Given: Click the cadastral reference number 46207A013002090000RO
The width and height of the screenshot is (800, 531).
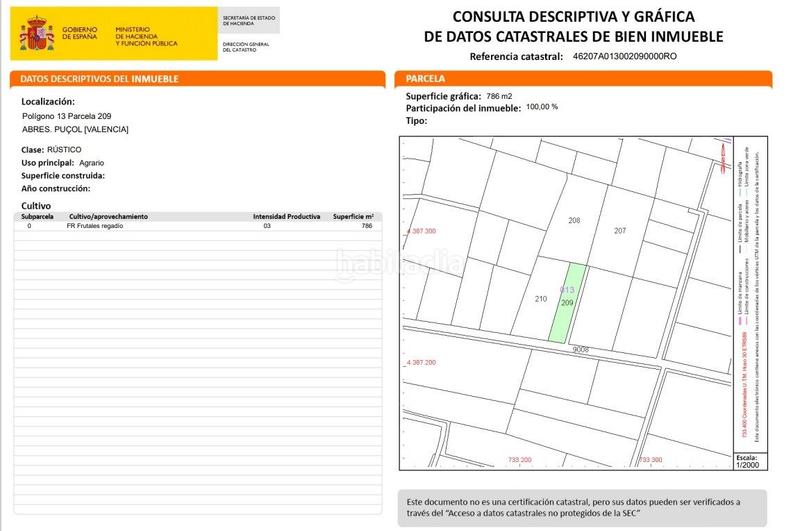Looking at the screenshot, I should click(x=624, y=57).
